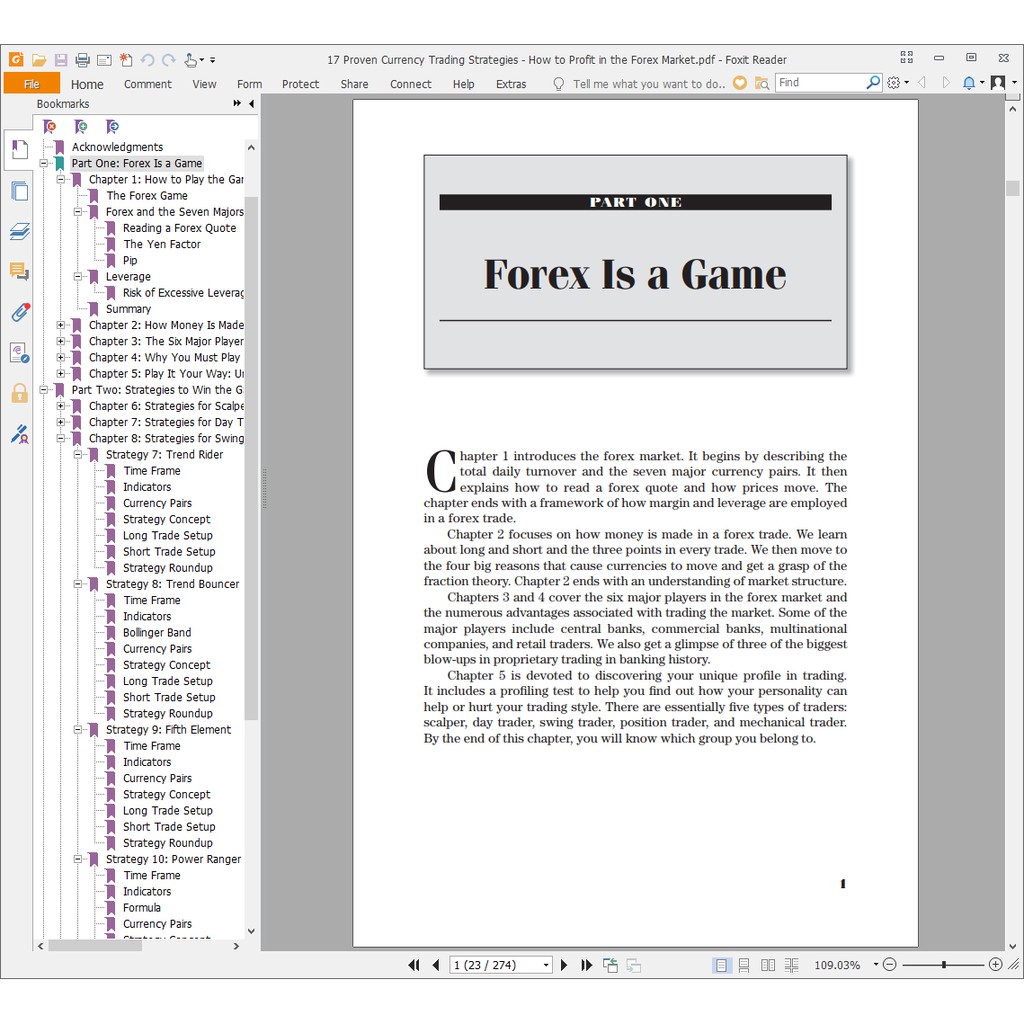Image resolution: width=1024 pixels, height=1024 pixels.
Task: Switch to the Home tab
Action: pos(87,84)
